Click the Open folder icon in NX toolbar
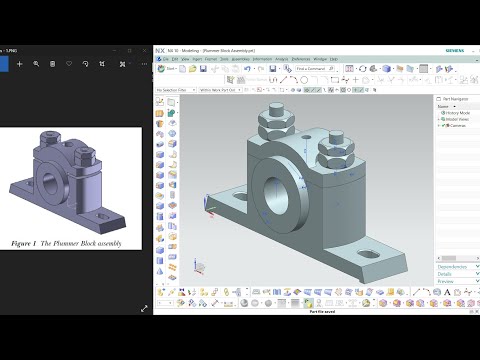480x360 pixels. pos(192,69)
